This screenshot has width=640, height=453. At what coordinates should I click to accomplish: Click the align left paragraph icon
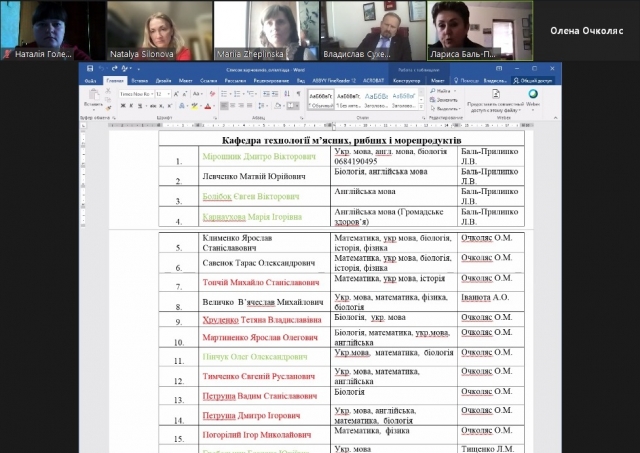coord(223,104)
